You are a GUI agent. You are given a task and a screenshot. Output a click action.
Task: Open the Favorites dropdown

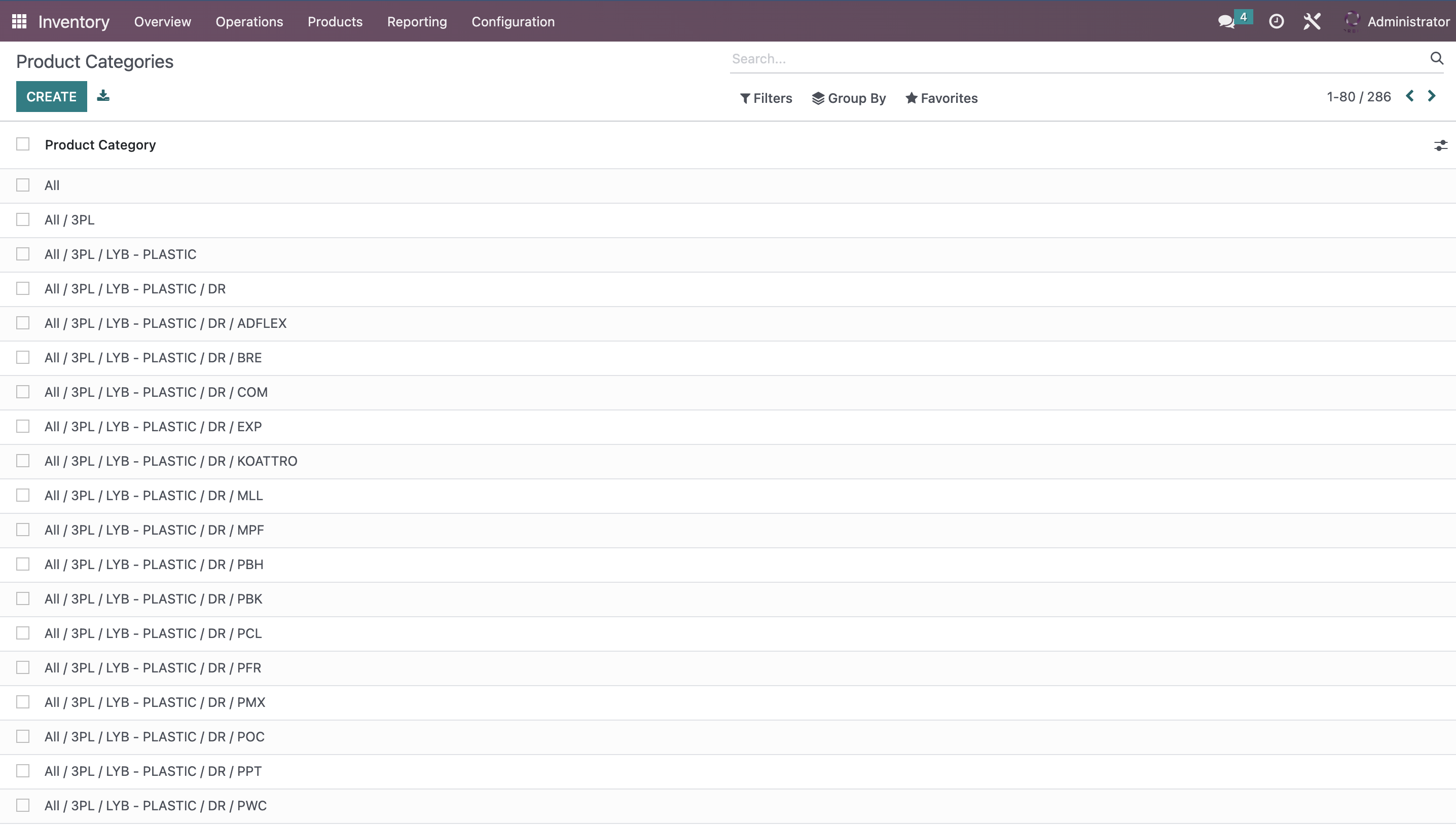(941, 98)
